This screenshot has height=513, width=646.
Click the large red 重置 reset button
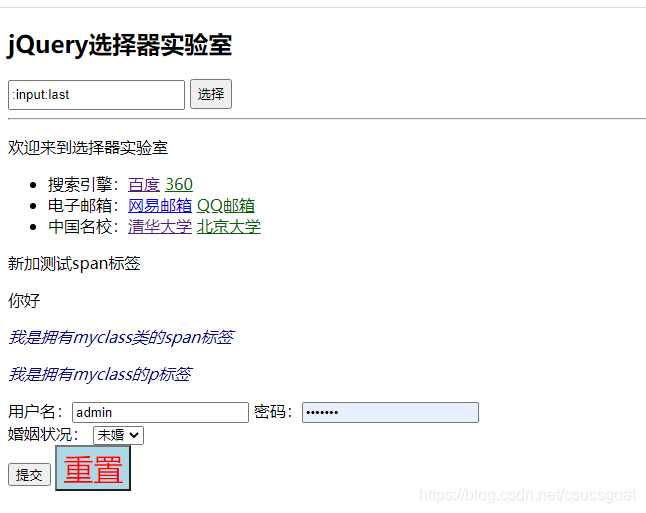(x=93, y=468)
